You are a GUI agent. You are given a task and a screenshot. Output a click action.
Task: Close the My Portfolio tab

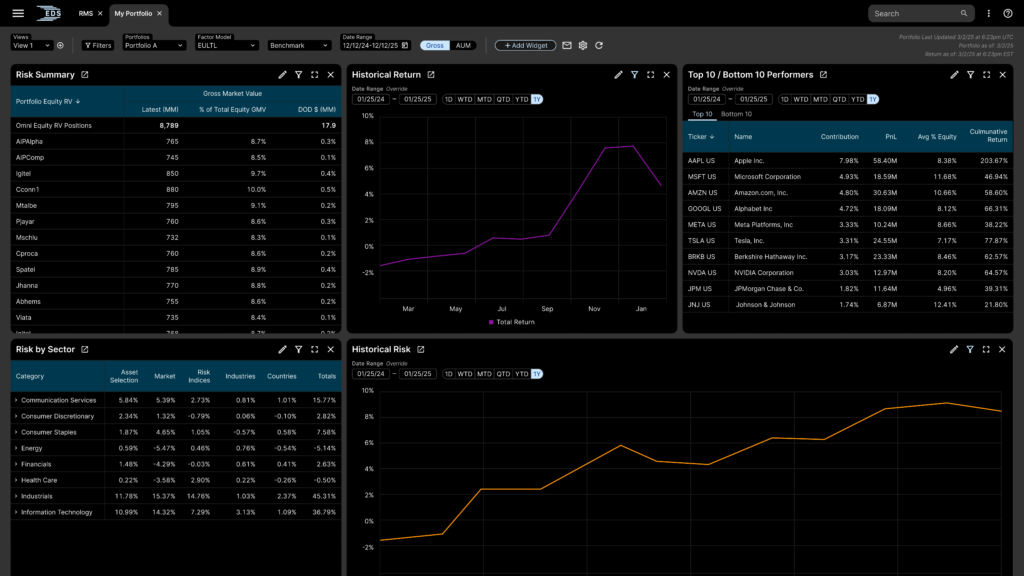pos(159,14)
